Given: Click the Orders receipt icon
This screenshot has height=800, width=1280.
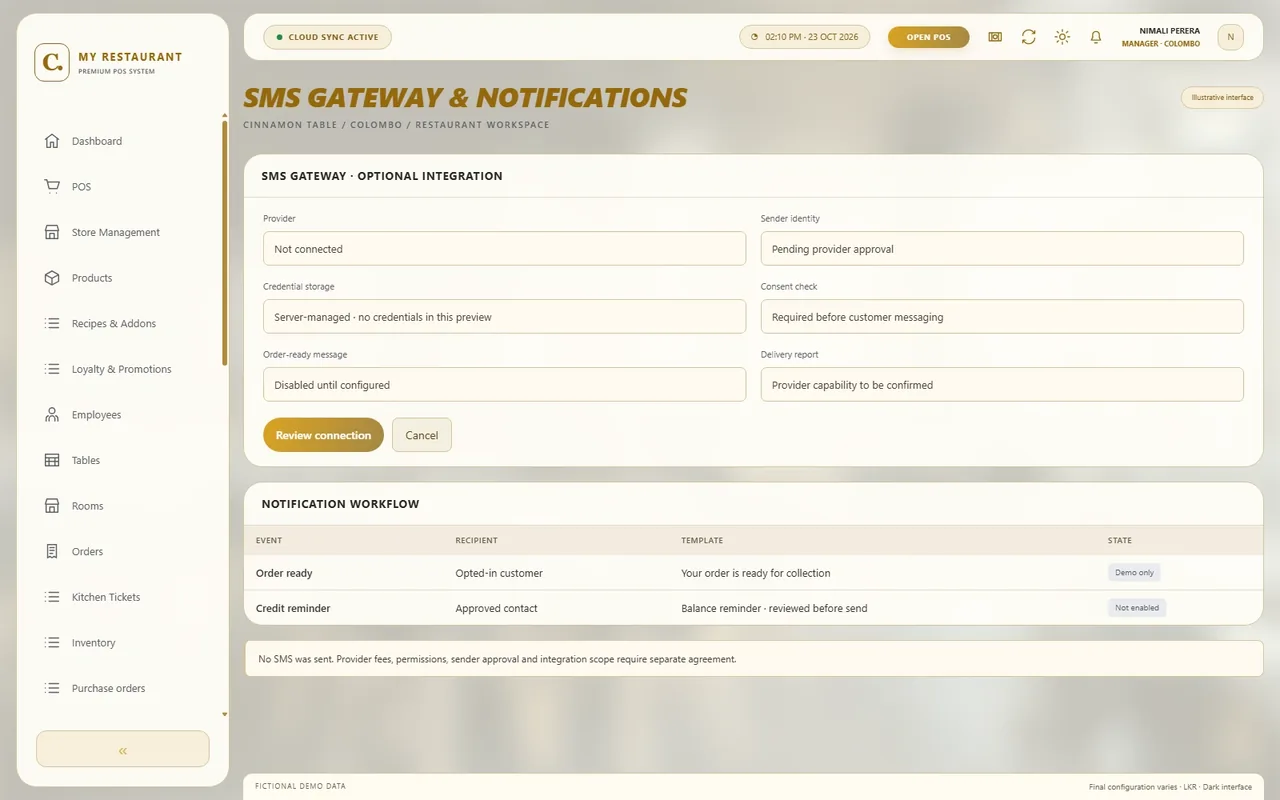Looking at the screenshot, I should (x=52, y=551).
